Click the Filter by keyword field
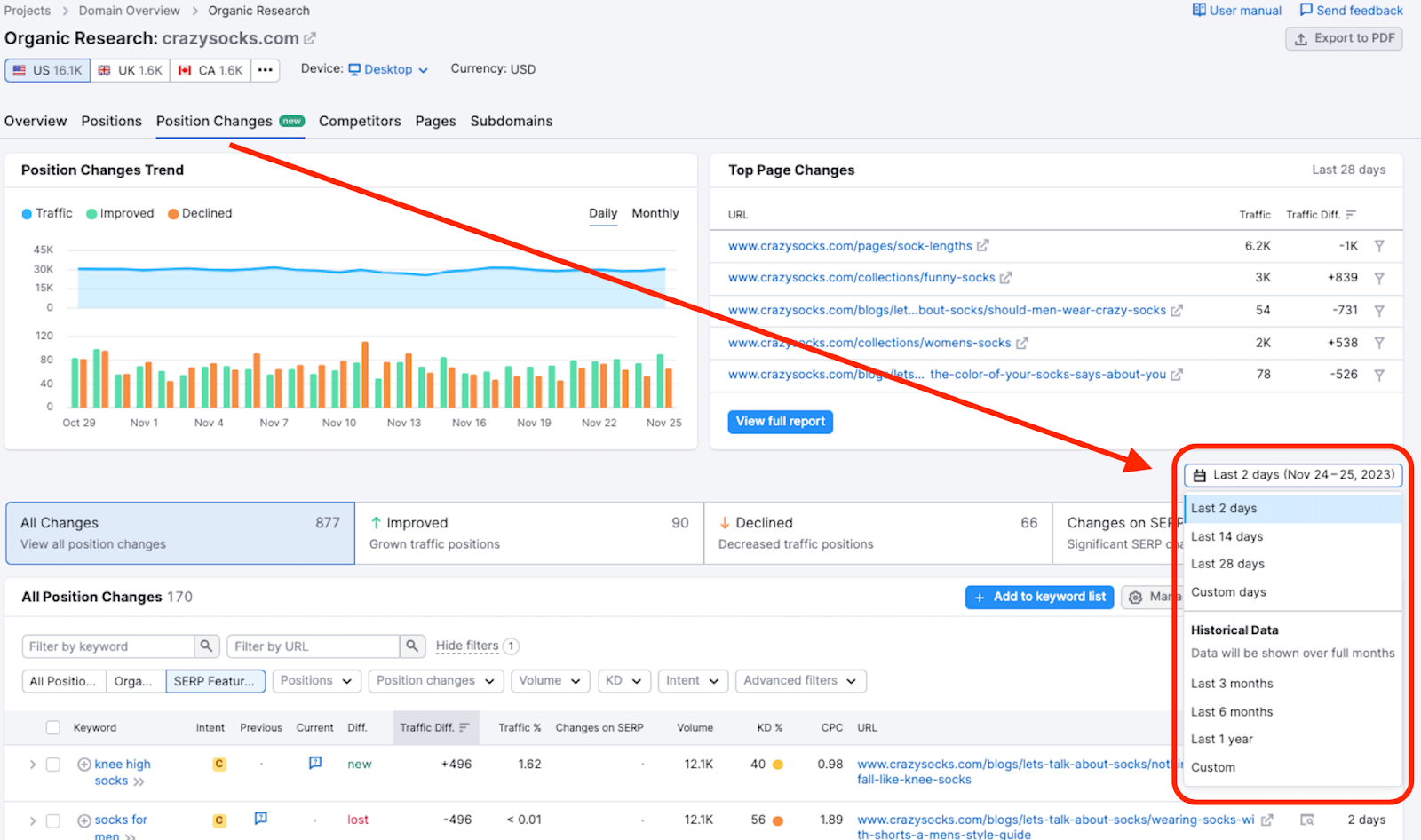 108,646
